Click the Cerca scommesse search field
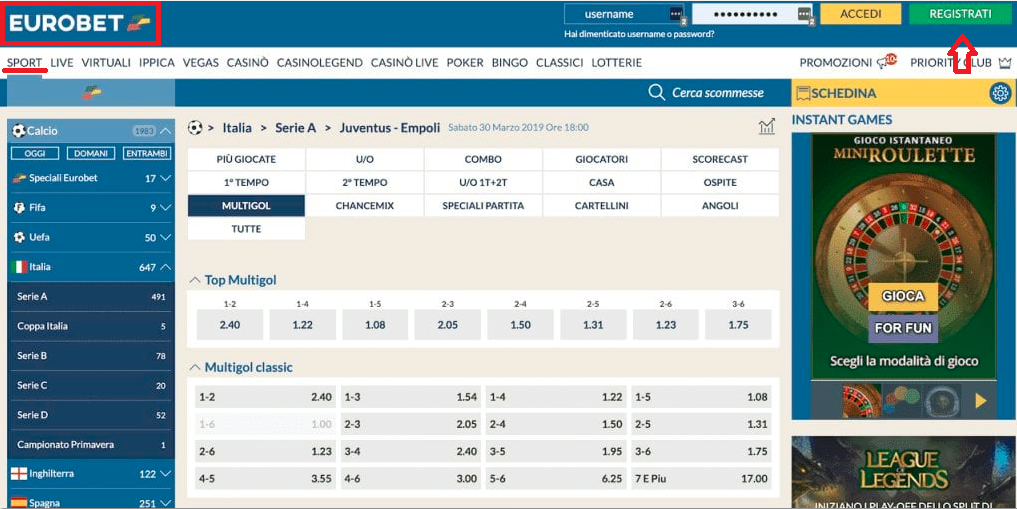 (x=718, y=93)
